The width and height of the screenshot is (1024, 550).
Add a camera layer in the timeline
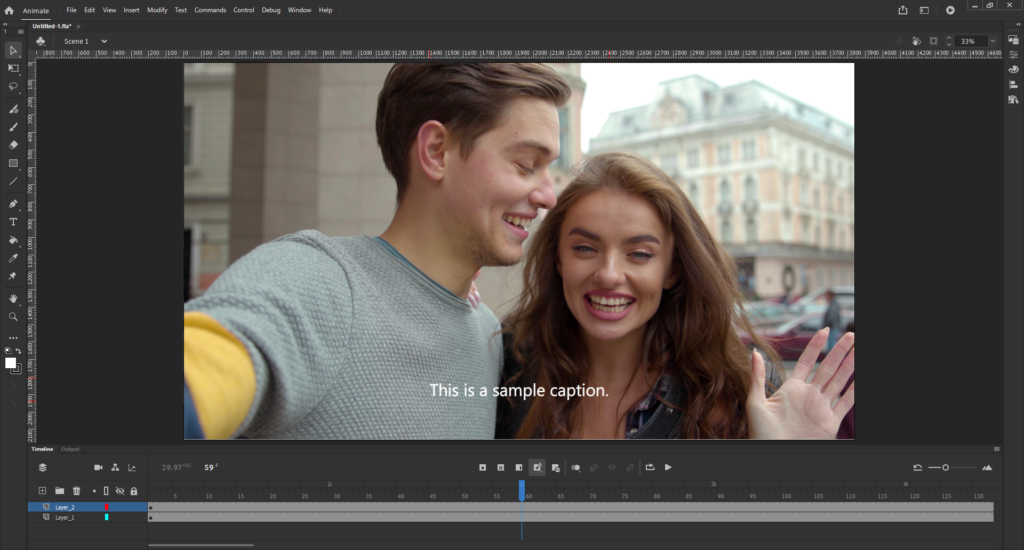click(x=98, y=467)
